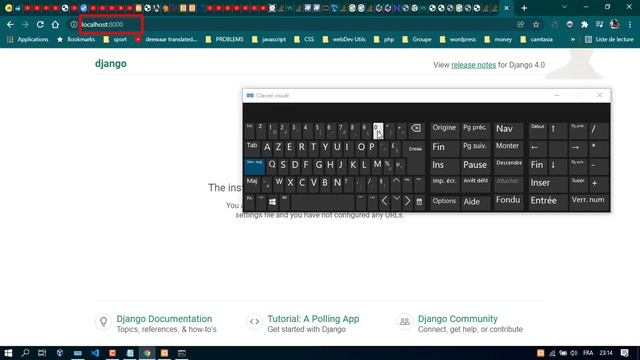Click the left arrow key beside the space bar

click(384, 201)
